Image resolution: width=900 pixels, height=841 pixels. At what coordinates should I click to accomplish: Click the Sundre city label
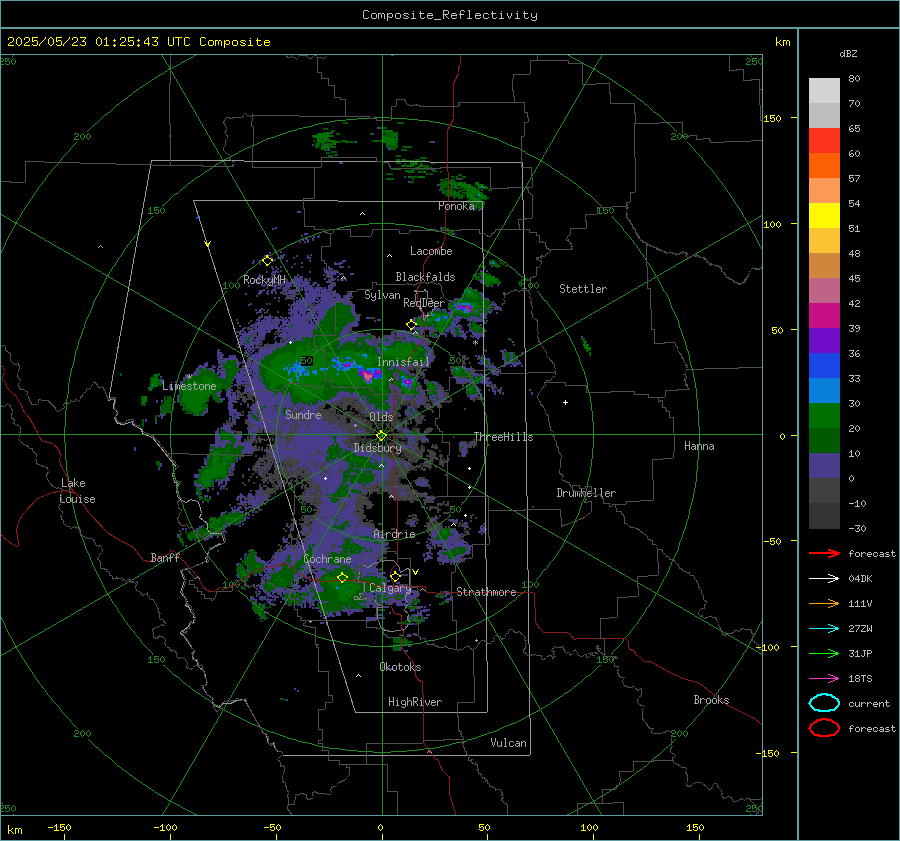point(303,414)
